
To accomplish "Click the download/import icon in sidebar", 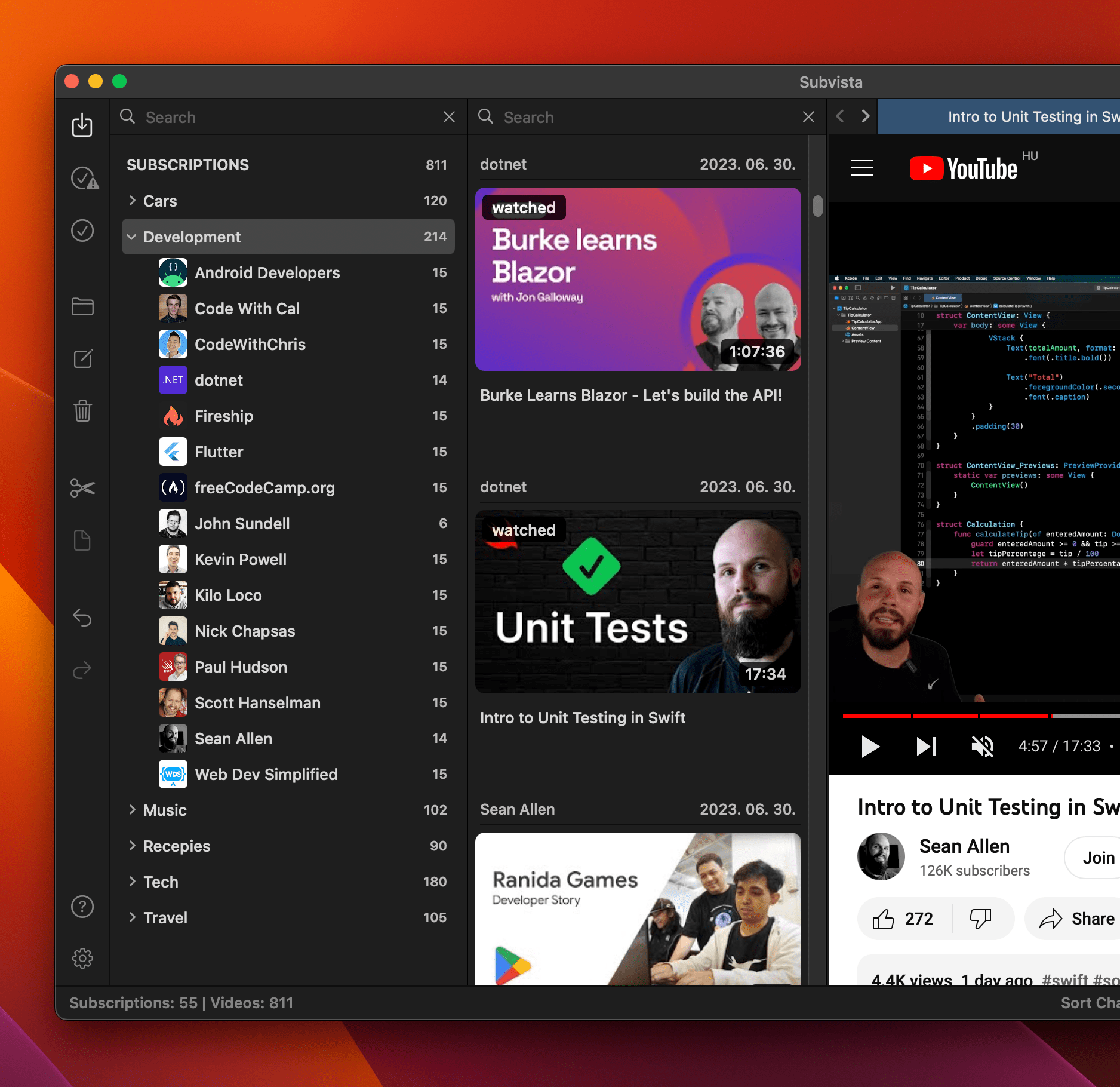I will pyautogui.click(x=82, y=125).
